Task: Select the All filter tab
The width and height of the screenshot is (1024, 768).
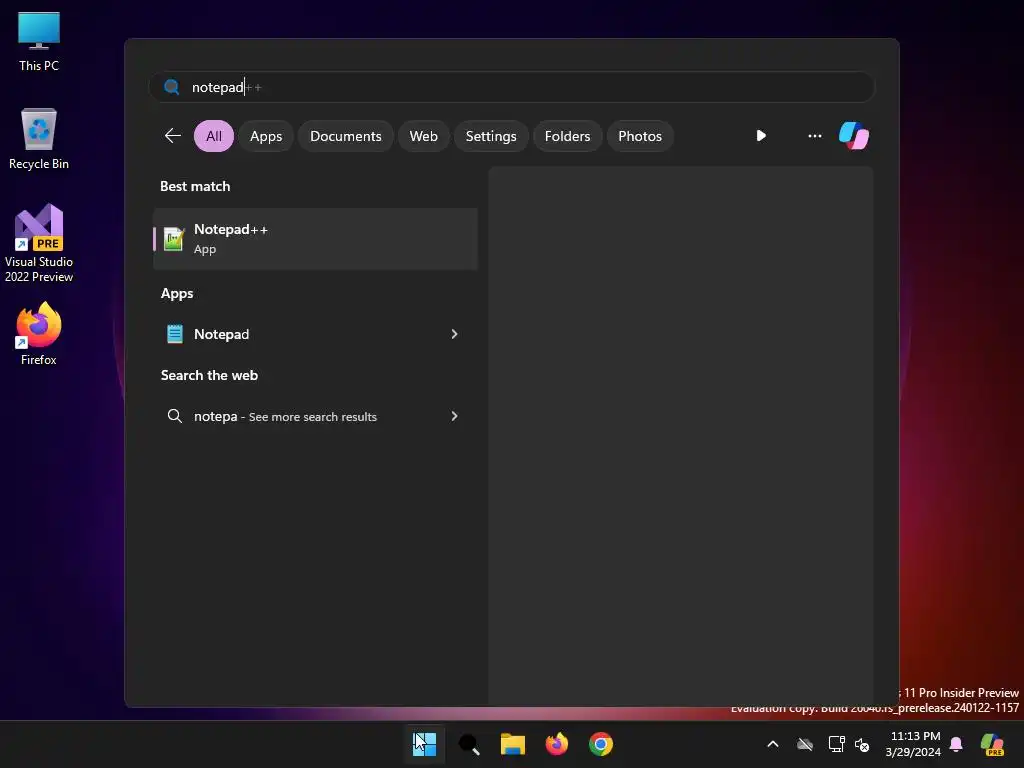Action: click(214, 136)
